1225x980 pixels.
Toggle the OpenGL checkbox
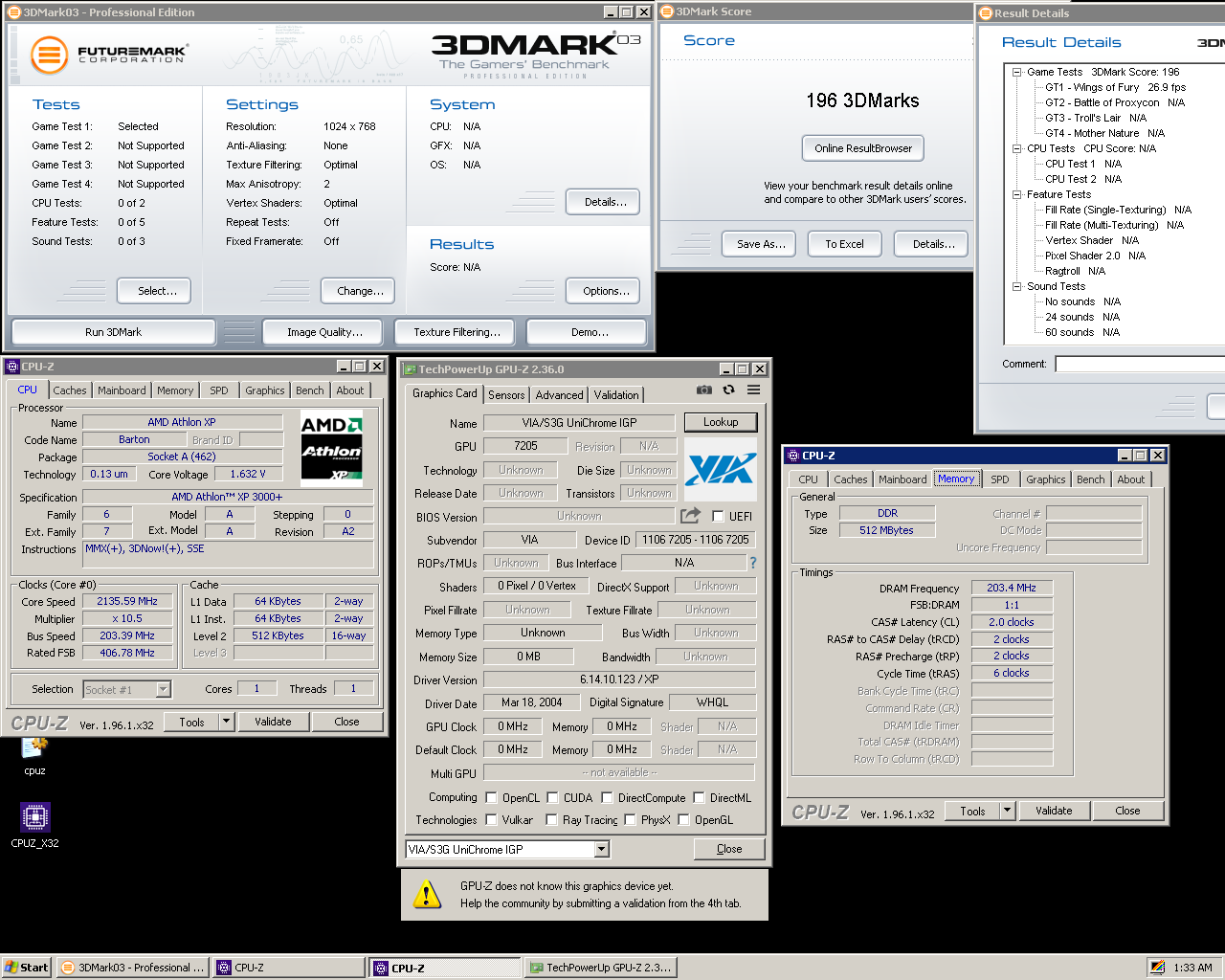tap(683, 819)
